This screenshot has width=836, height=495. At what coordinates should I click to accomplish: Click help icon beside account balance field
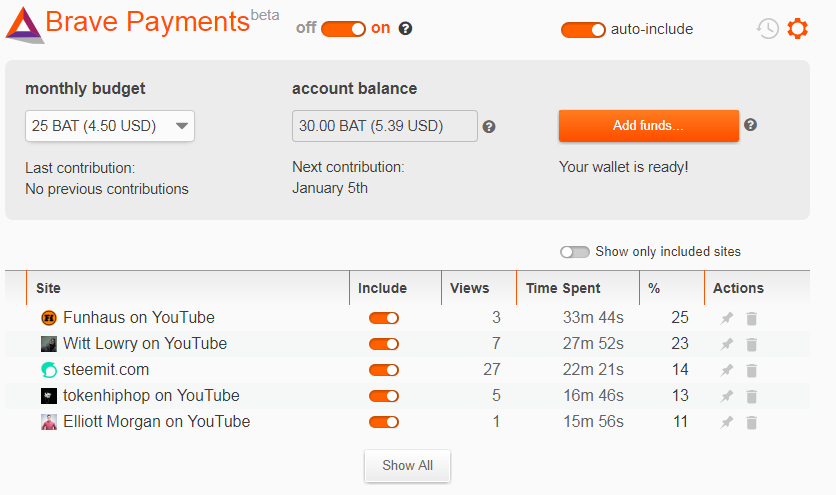[x=489, y=126]
